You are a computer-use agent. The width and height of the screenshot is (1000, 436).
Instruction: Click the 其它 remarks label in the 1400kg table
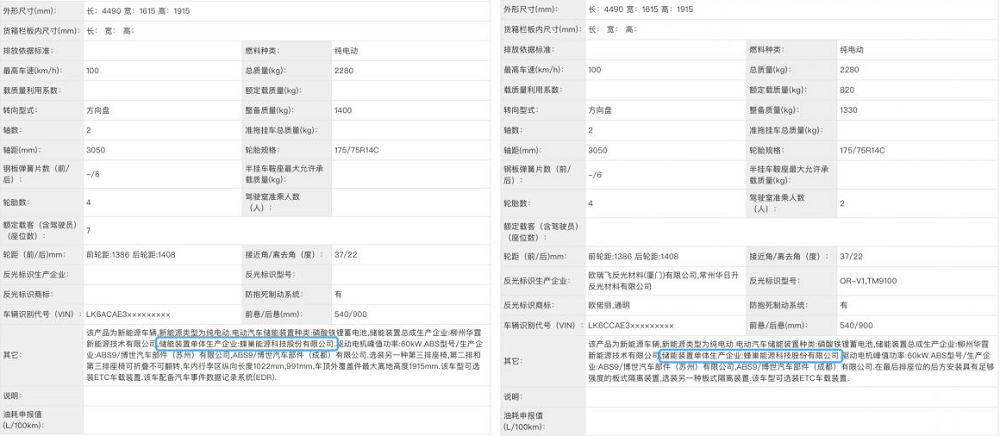13,355
